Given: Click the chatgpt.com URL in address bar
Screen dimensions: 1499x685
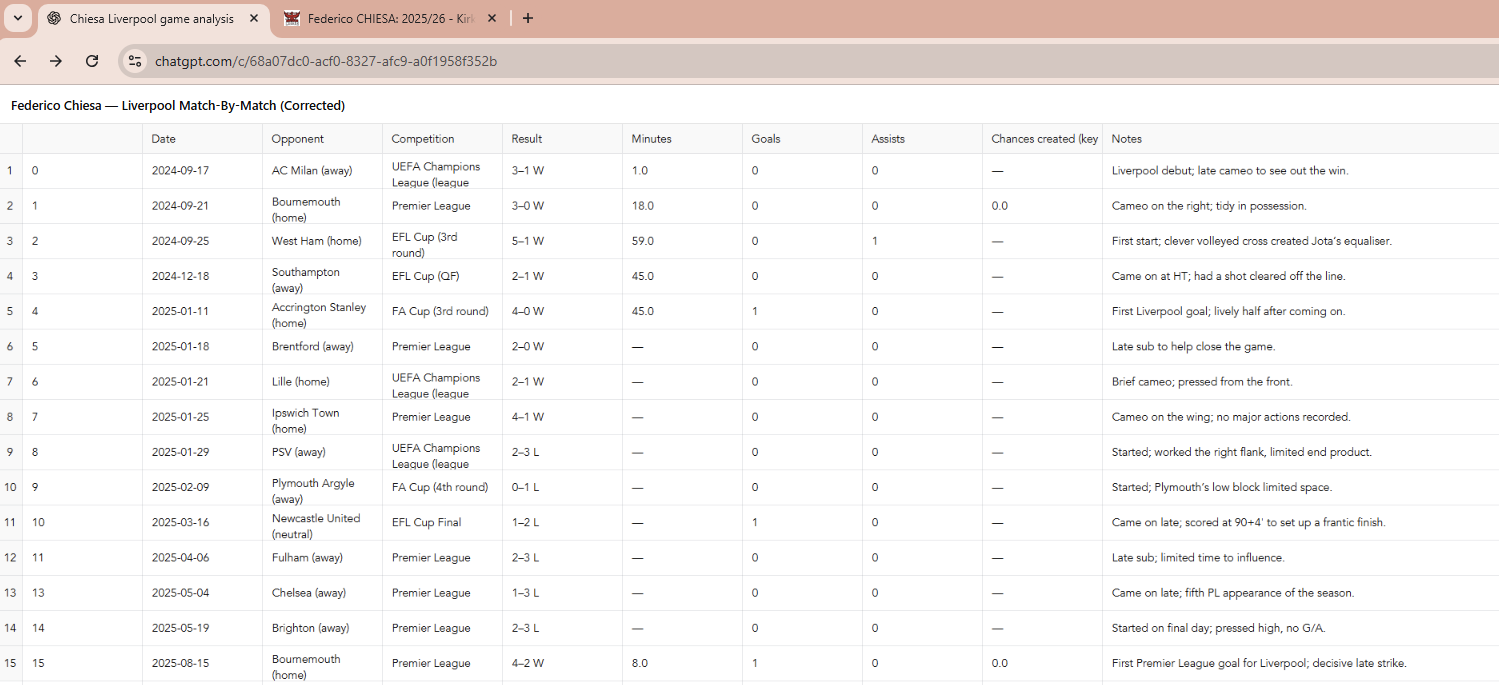Looking at the screenshot, I should (326, 61).
